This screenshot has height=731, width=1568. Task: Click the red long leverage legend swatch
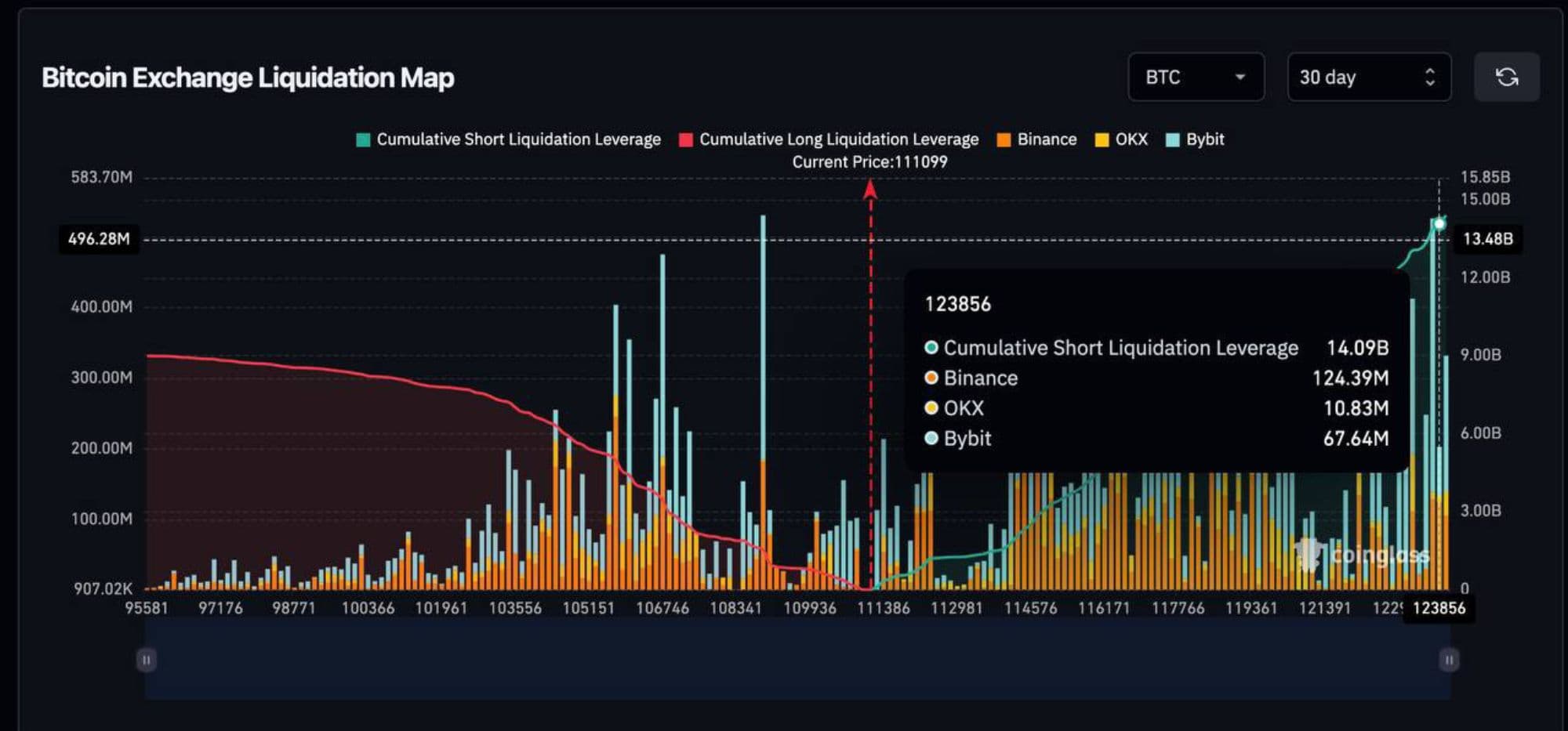(x=686, y=140)
